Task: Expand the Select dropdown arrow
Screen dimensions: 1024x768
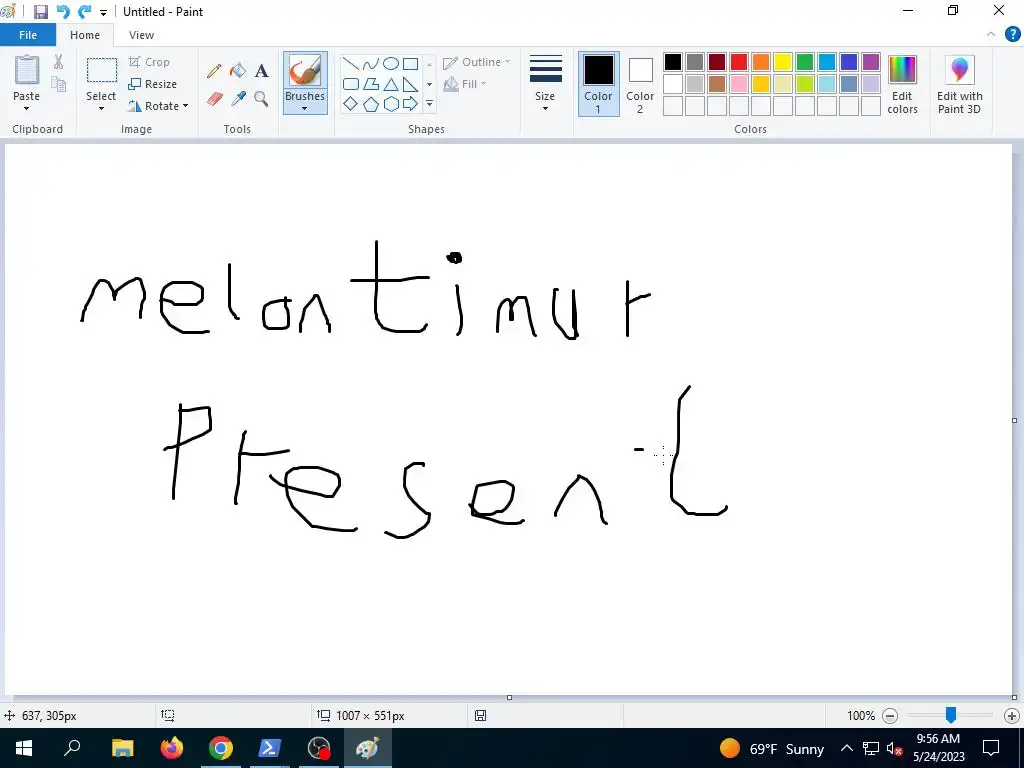Action: [101, 108]
